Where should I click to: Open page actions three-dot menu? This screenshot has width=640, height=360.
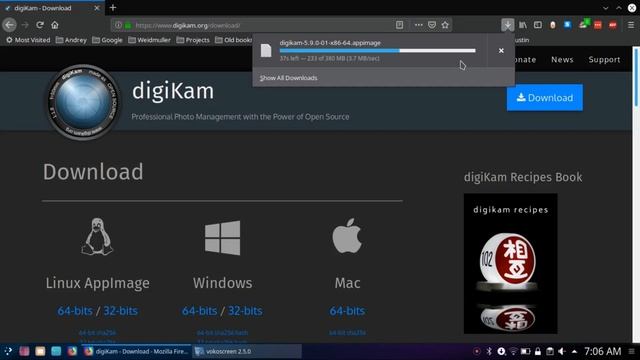coord(418,25)
